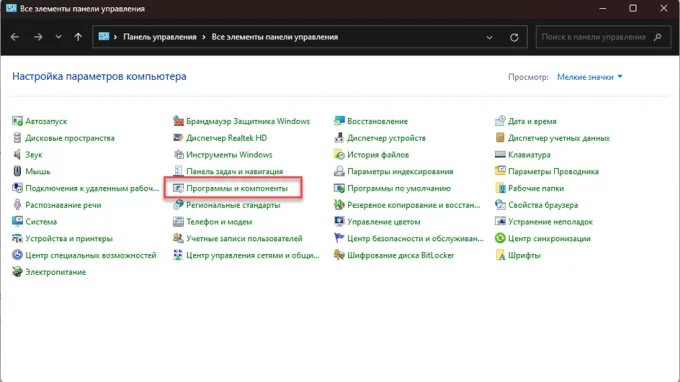
Task: Click the Центр синхронизации green icon
Action: (500, 238)
